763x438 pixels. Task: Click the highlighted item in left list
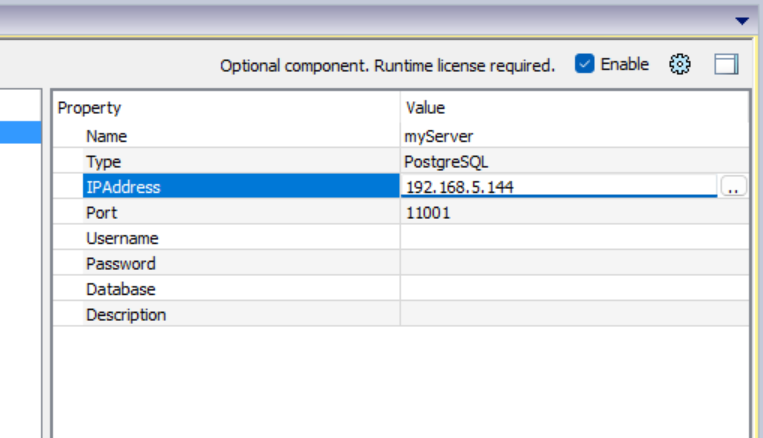pyautogui.click(x=20, y=132)
